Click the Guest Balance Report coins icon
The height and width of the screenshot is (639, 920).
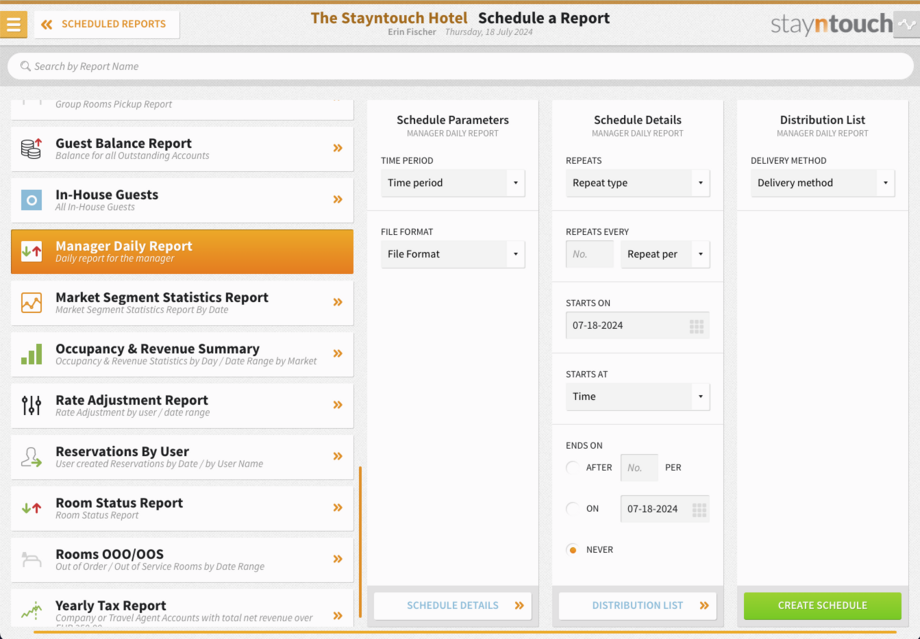[32, 148]
